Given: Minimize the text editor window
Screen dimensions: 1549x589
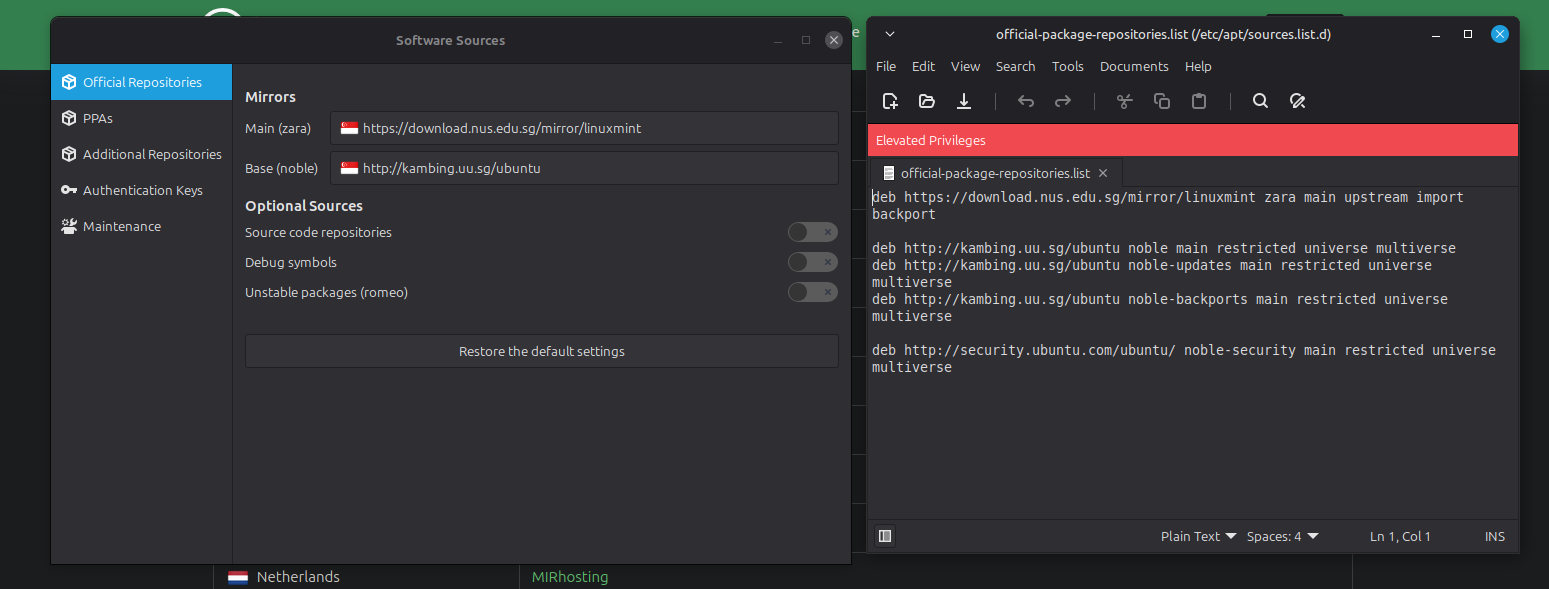Looking at the screenshot, I should [1437, 34].
